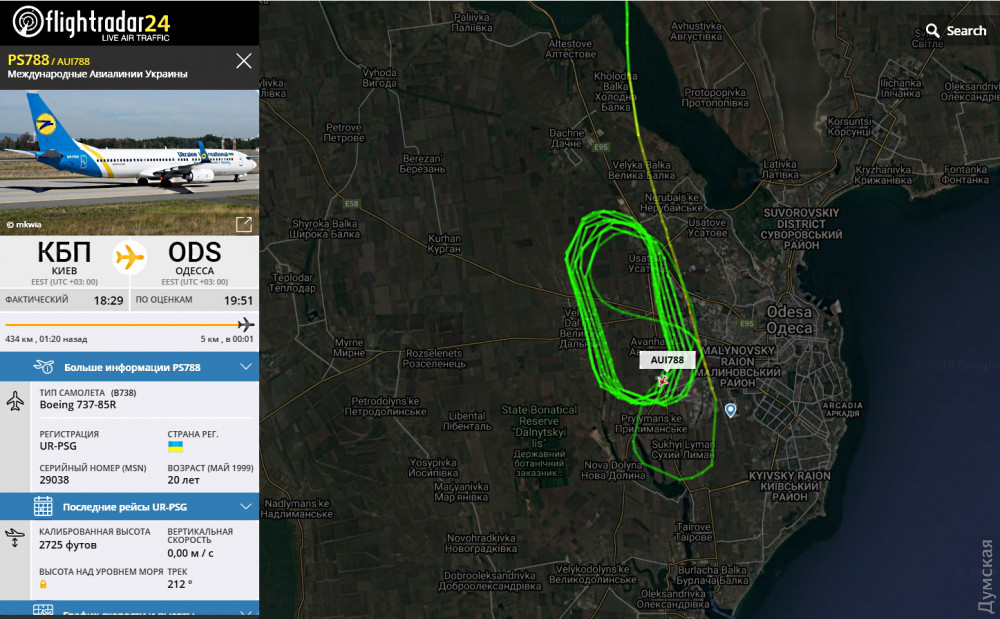Click the flight progress bar plane marker
This screenshot has height=619, width=1000.
pos(246,324)
